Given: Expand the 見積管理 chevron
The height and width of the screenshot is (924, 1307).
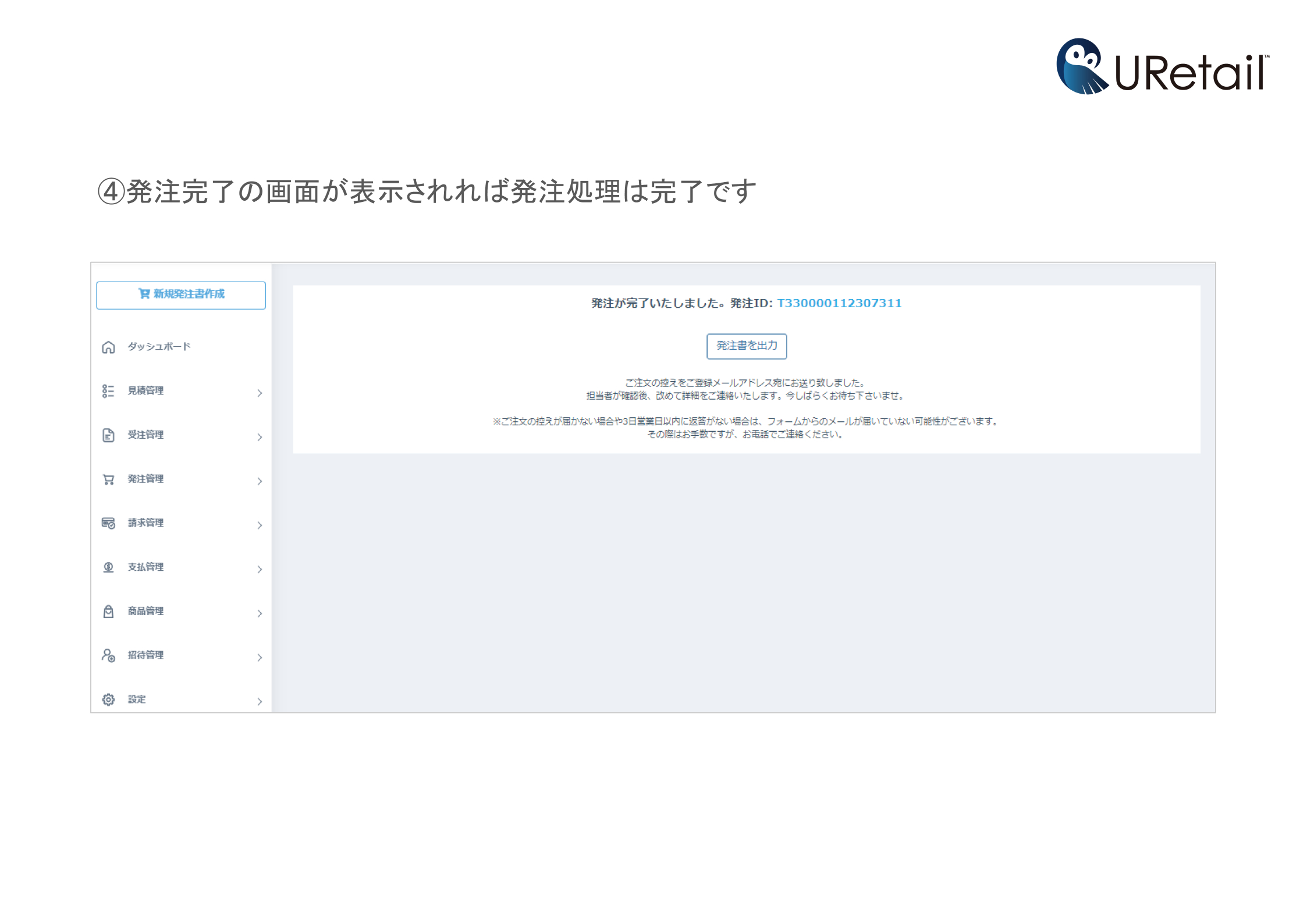Looking at the screenshot, I should coord(260,393).
